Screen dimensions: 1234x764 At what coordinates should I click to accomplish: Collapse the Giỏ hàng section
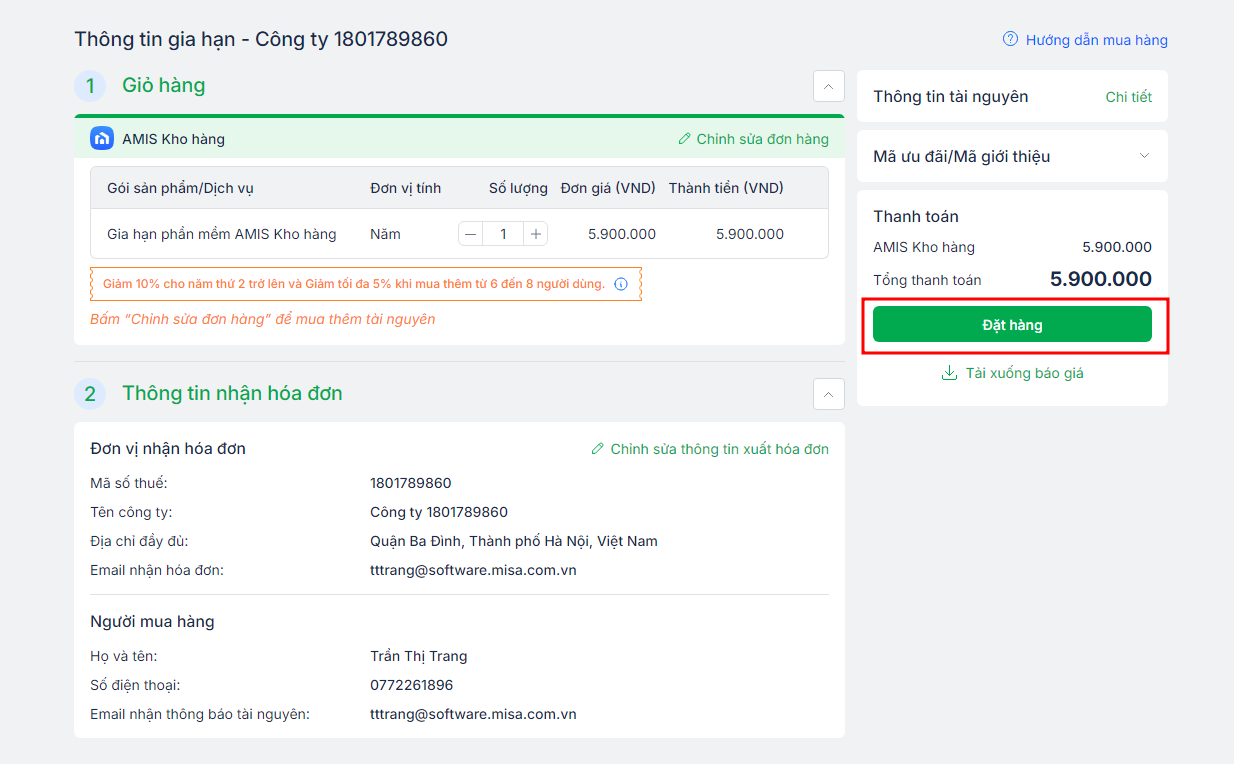tap(828, 87)
